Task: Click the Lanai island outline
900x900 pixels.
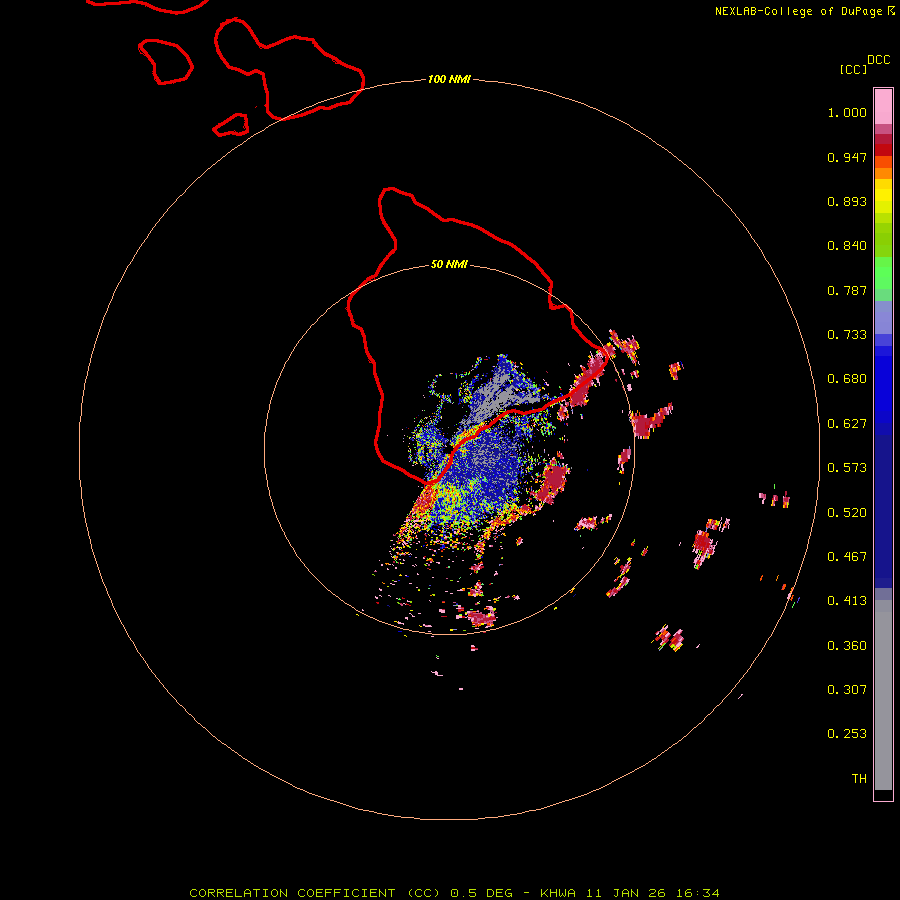Action: point(165,61)
